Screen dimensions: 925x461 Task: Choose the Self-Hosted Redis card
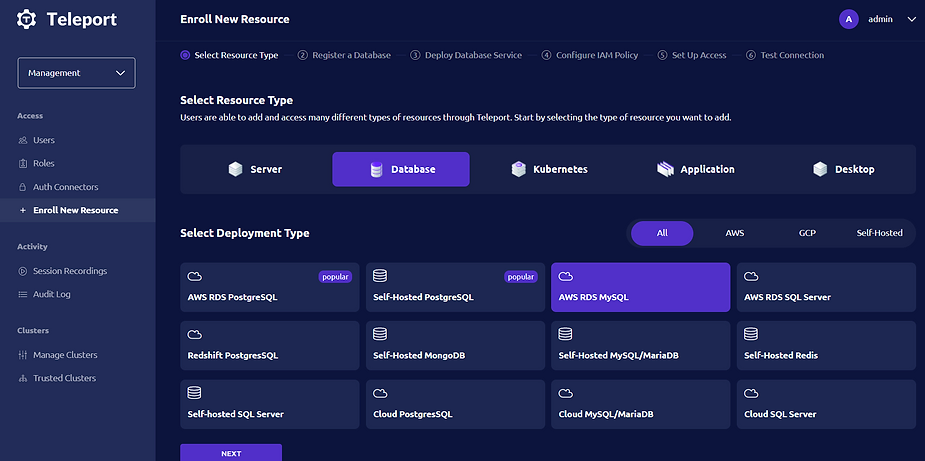[x=826, y=346]
